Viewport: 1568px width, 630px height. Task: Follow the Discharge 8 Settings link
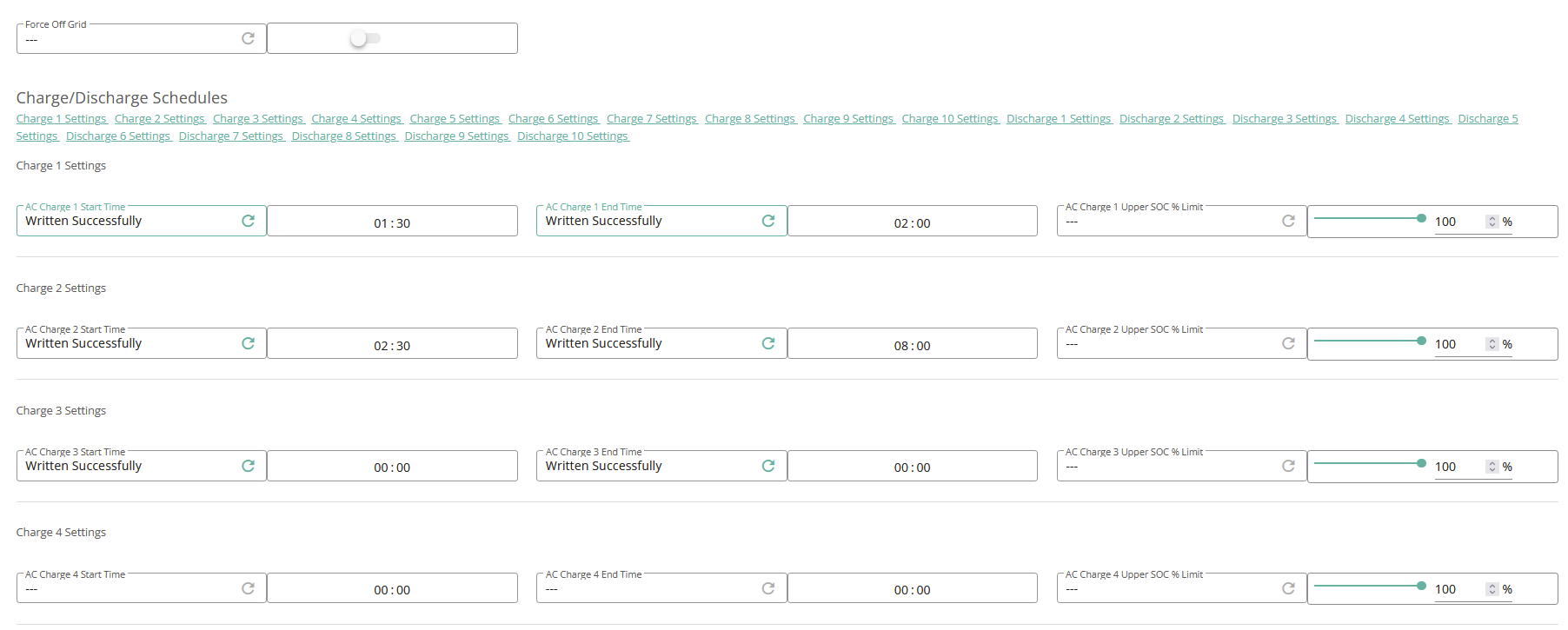(x=344, y=136)
